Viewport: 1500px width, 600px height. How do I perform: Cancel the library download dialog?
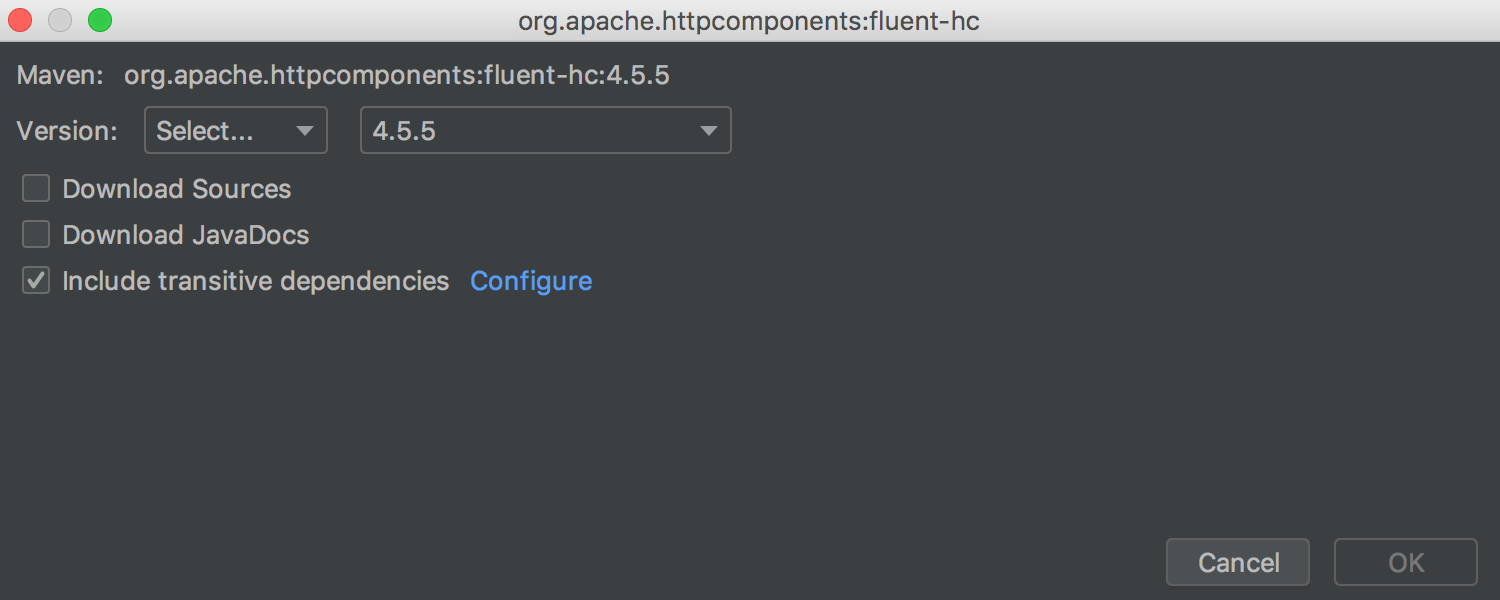pyautogui.click(x=1238, y=562)
